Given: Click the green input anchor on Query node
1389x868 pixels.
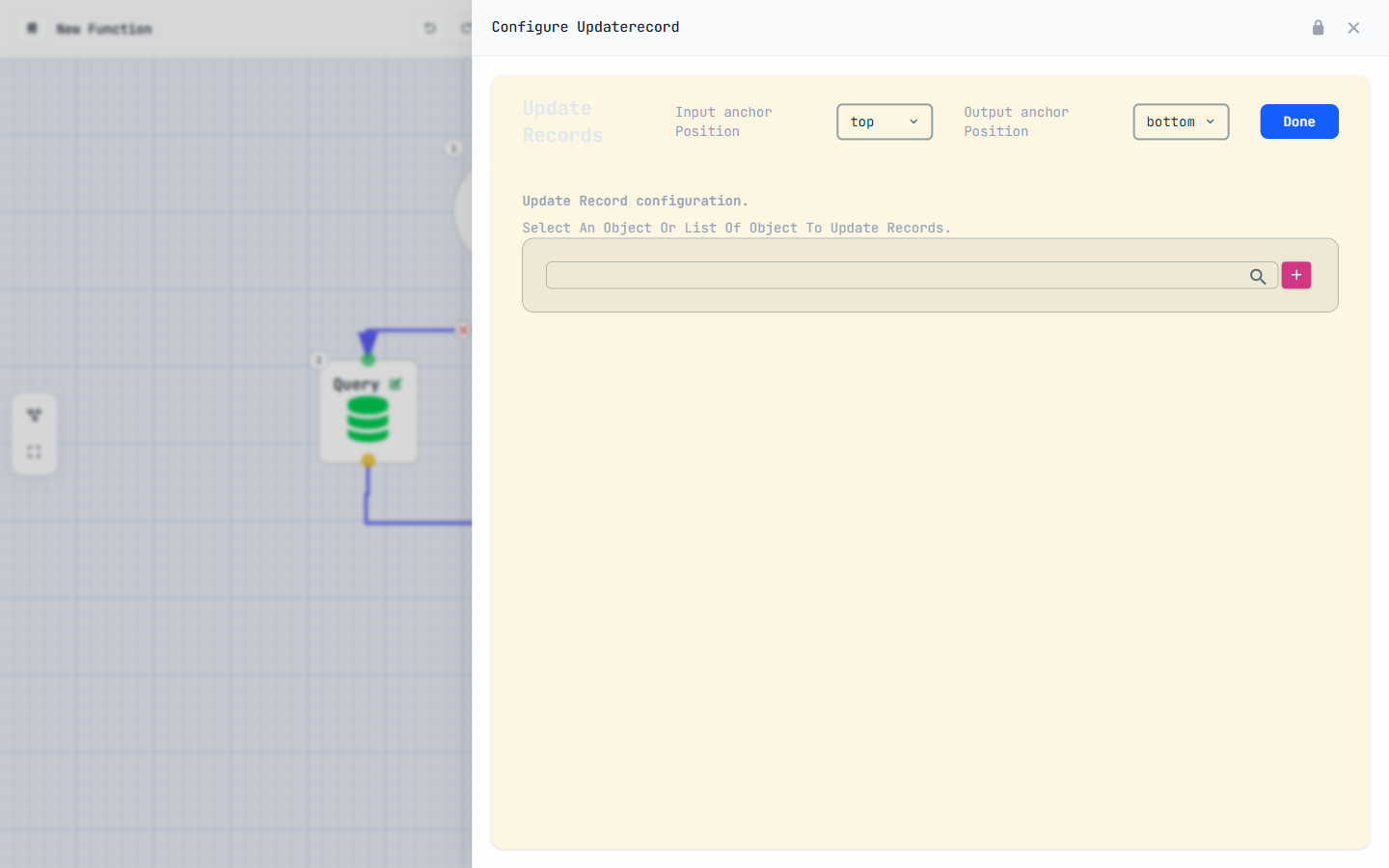Looking at the screenshot, I should (x=368, y=360).
